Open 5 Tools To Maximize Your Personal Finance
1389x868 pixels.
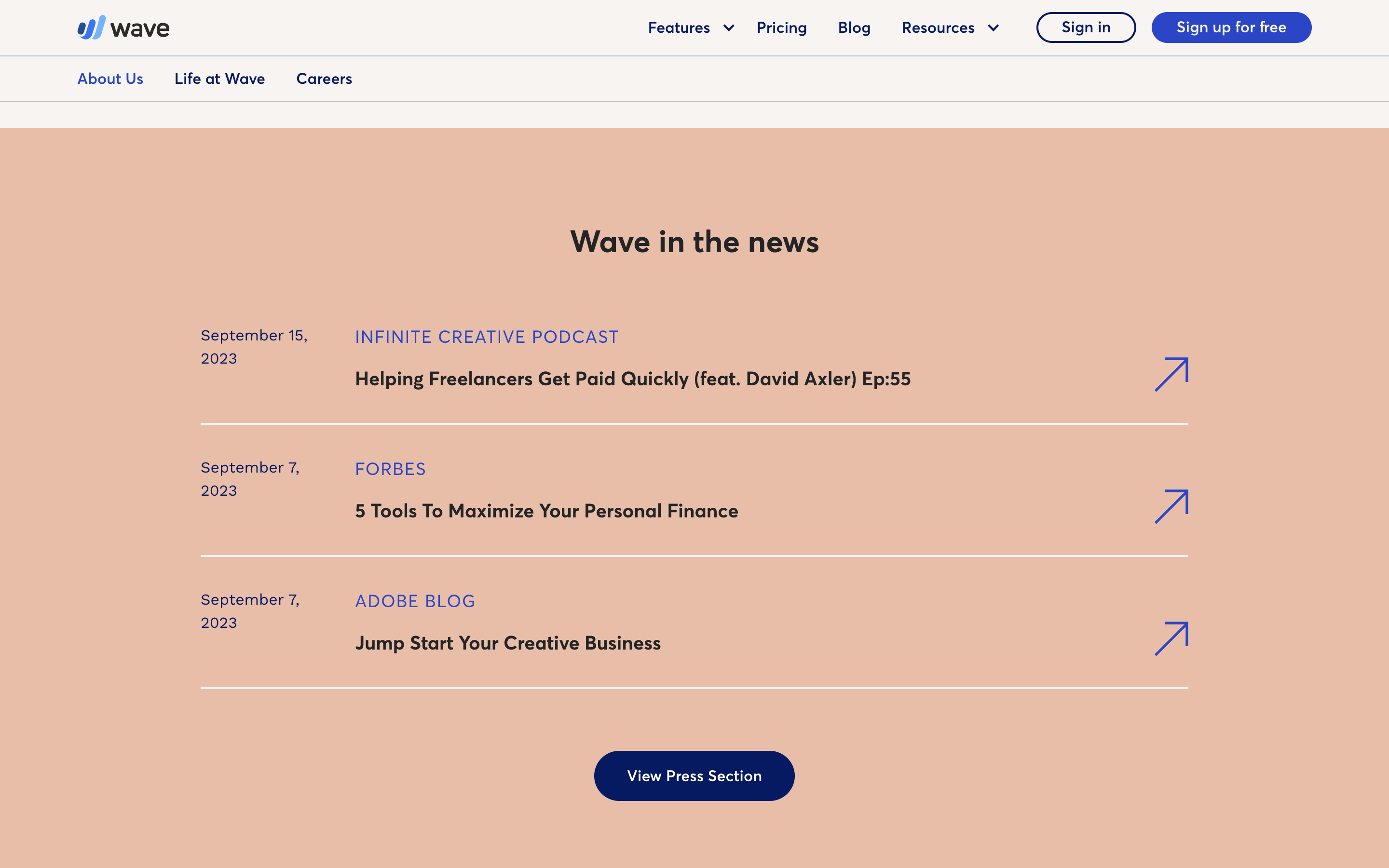(x=547, y=511)
